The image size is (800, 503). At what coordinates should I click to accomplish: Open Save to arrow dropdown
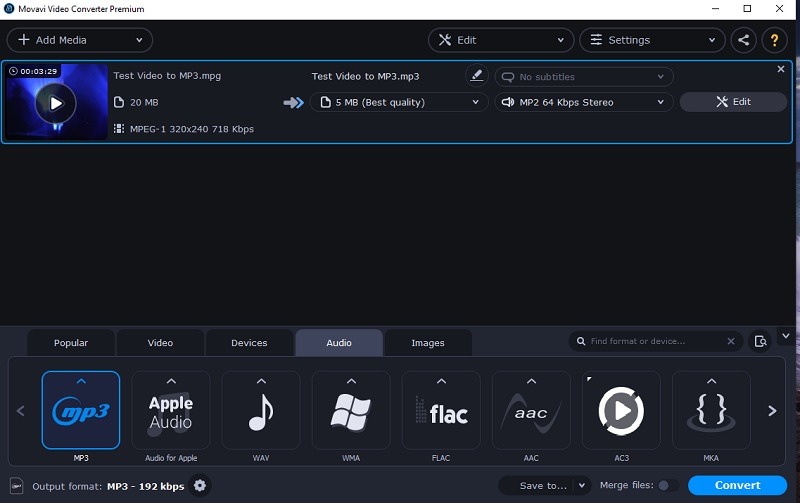pos(582,485)
